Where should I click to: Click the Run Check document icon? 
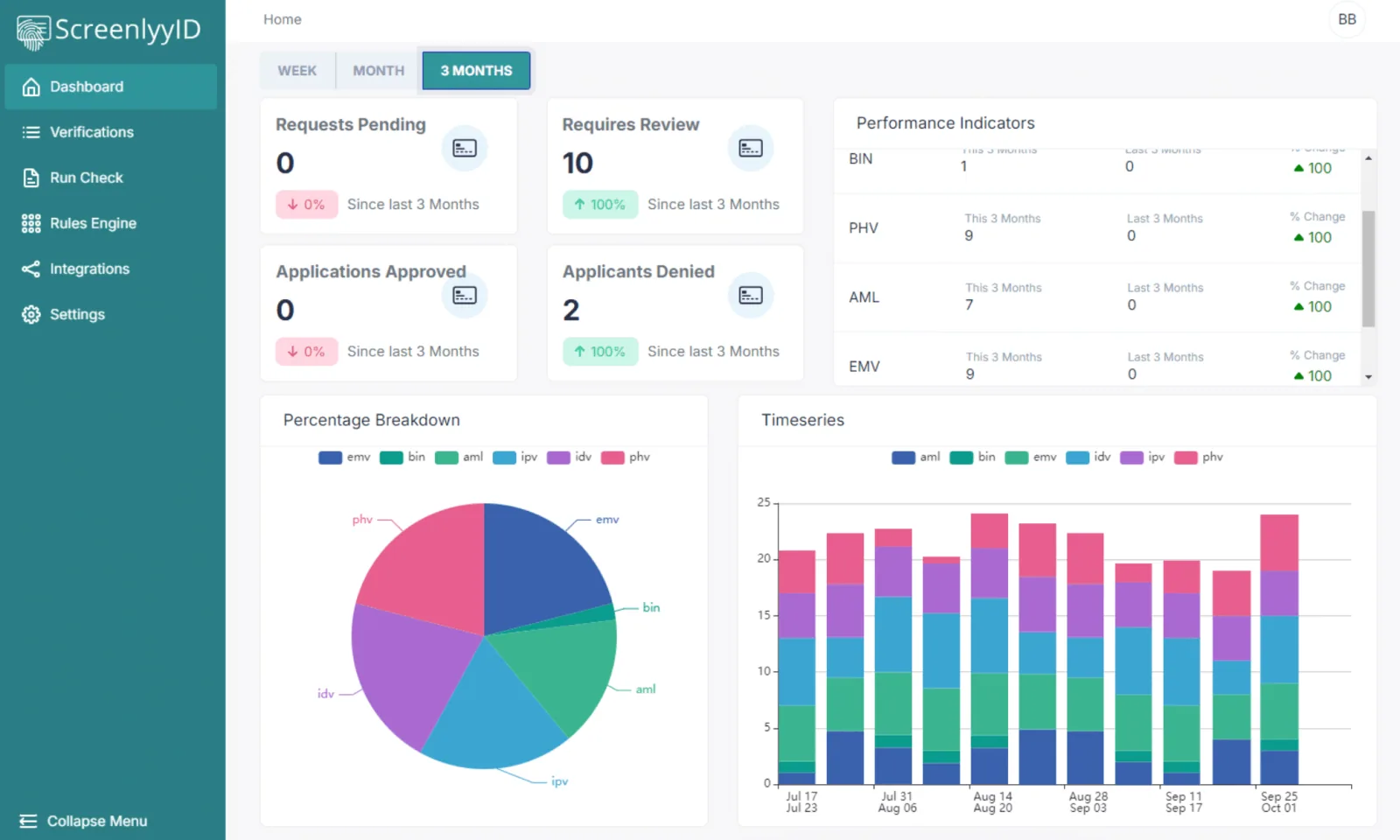click(x=31, y=178)
